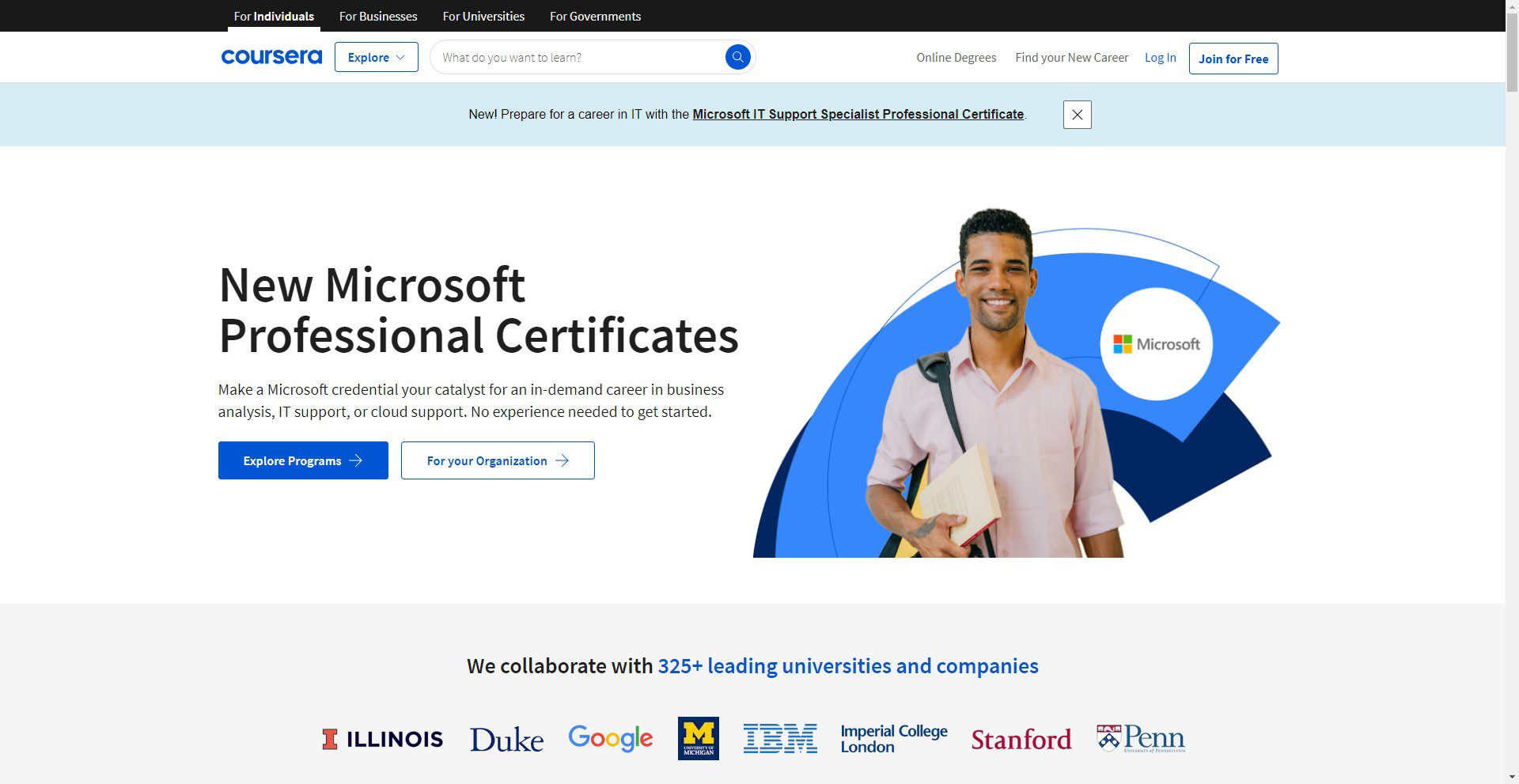Click the Stanford logo

point(1021,739)
